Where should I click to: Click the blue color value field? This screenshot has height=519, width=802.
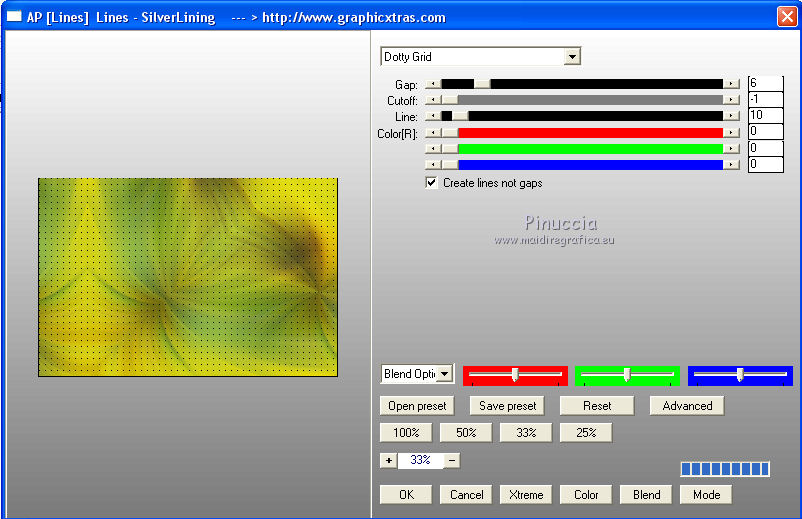click(765, 165)
